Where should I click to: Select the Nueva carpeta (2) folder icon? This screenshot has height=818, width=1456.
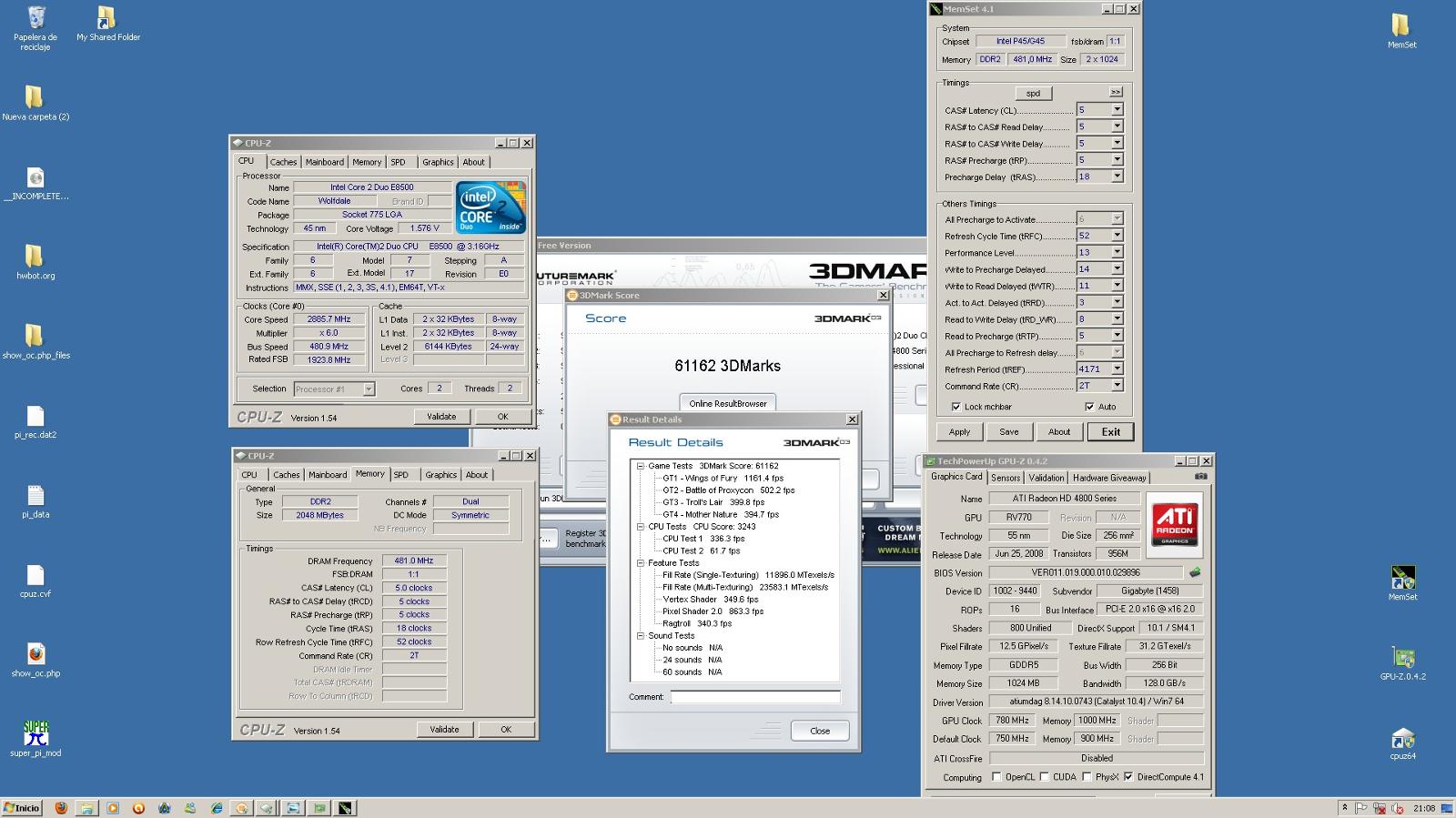[34, 96]
